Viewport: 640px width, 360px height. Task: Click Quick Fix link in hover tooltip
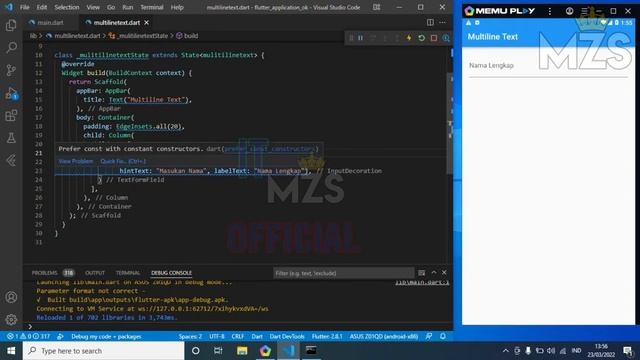pyautogui.click(x=123, y=161)
